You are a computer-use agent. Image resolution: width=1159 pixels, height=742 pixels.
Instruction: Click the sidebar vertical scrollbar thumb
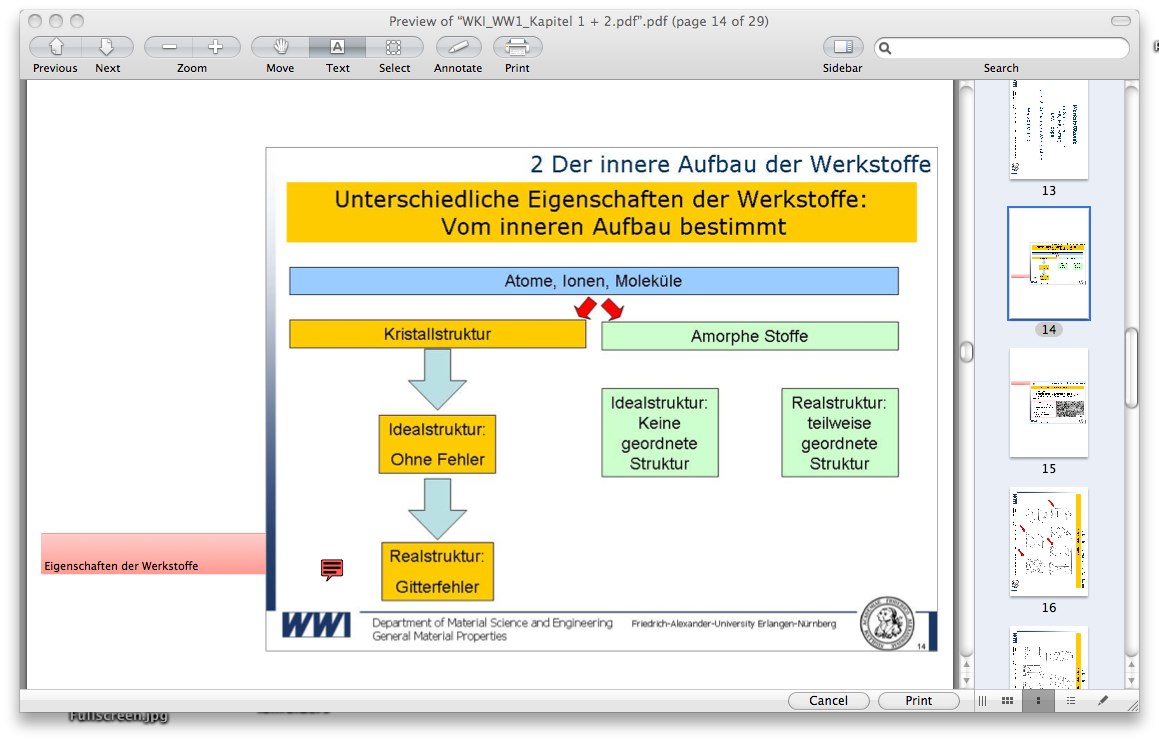pos(1131,368)
